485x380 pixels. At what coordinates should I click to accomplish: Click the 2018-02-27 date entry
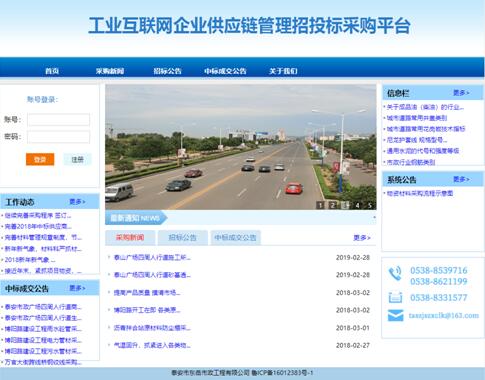[x=353, y=345]
